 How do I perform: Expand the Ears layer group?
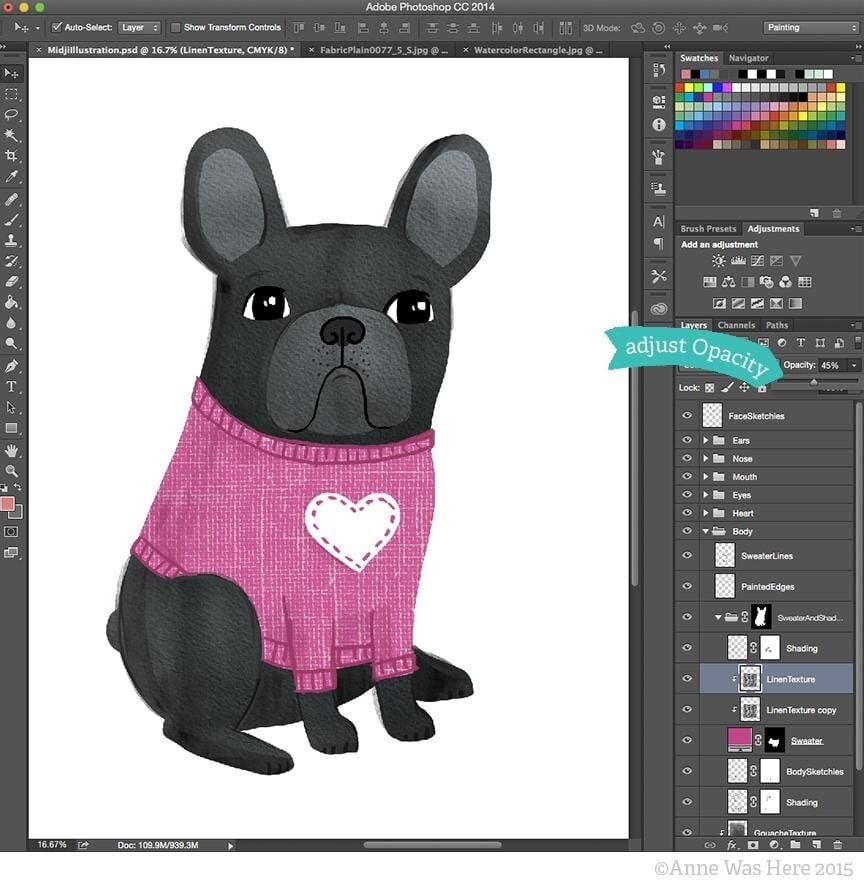tap(706, 440)
